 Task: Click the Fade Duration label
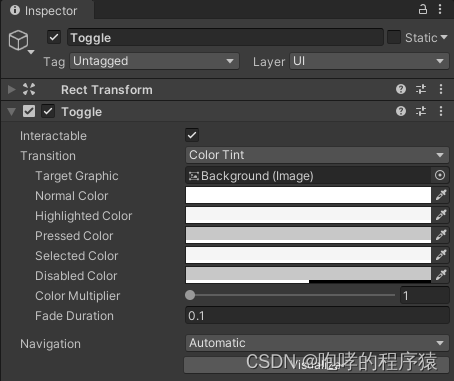point(74,316)
